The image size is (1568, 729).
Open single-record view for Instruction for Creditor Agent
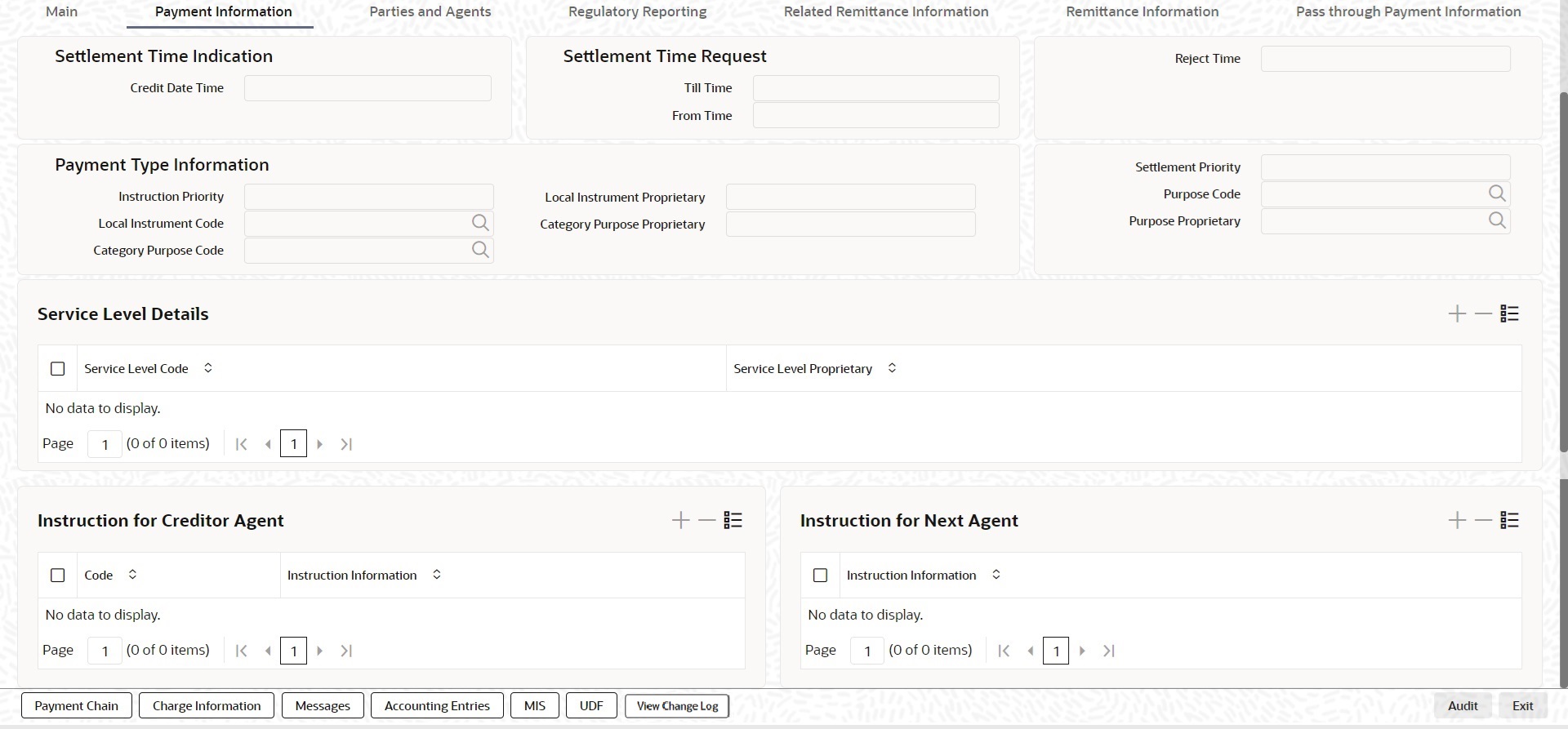coord(733,520)
